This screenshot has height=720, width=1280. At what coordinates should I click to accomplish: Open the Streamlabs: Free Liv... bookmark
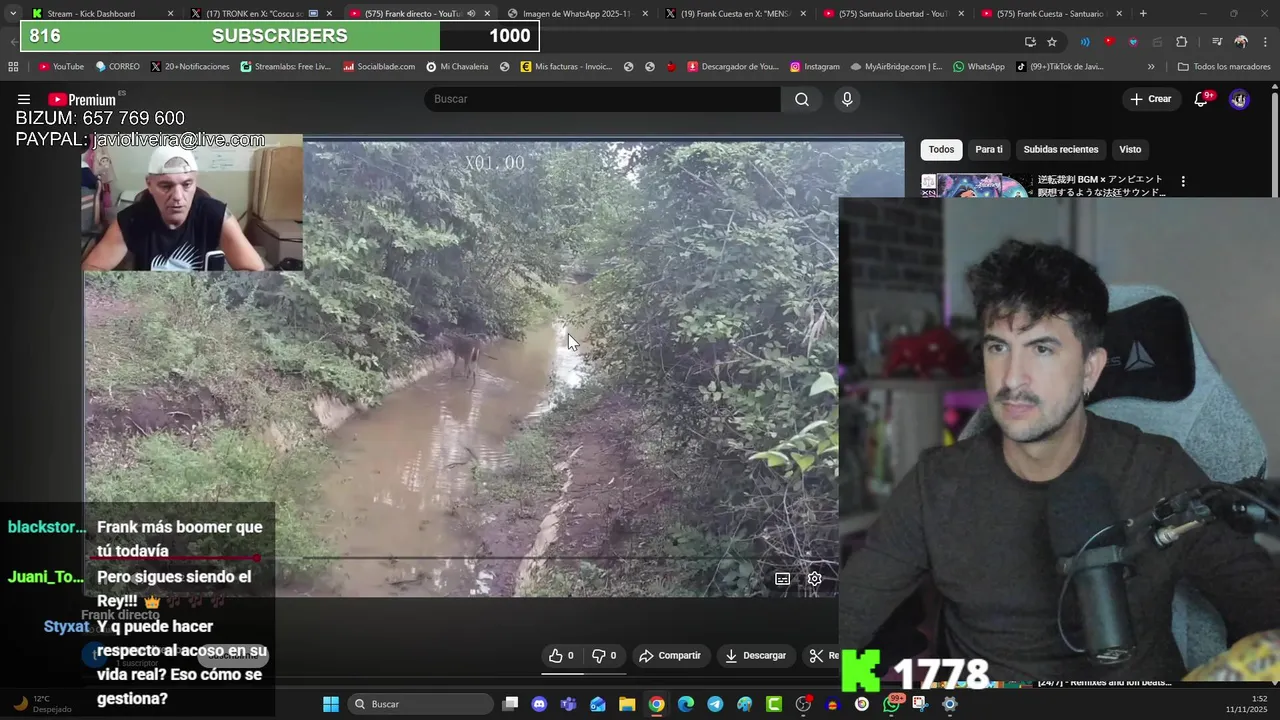[x=286, y=67]
